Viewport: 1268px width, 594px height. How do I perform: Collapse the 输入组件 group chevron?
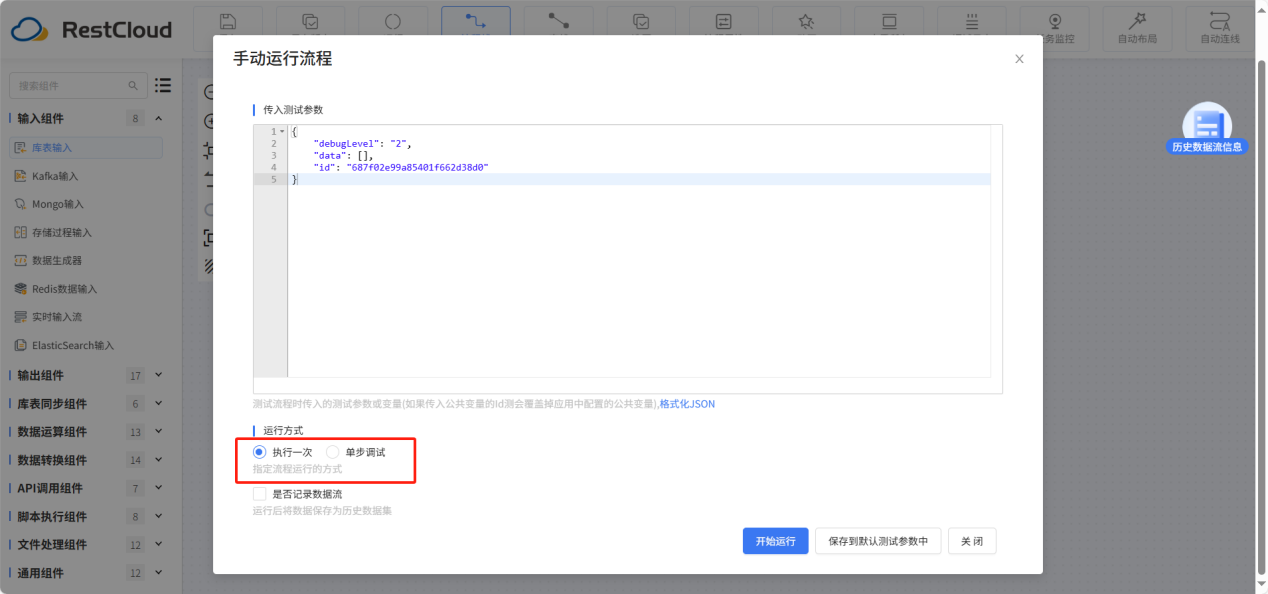159,119
